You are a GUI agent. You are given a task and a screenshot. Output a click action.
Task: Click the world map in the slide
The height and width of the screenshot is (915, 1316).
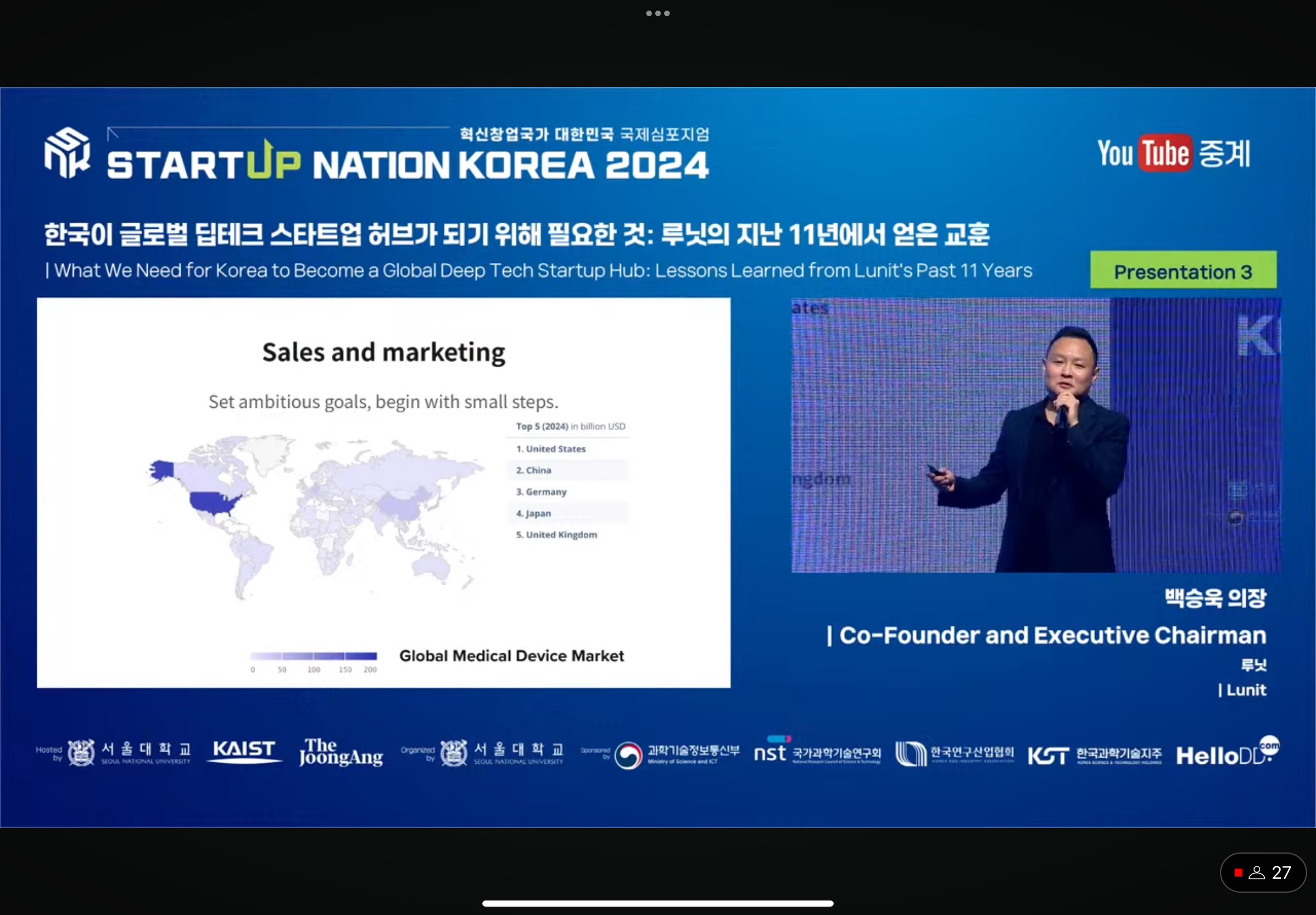315,518
